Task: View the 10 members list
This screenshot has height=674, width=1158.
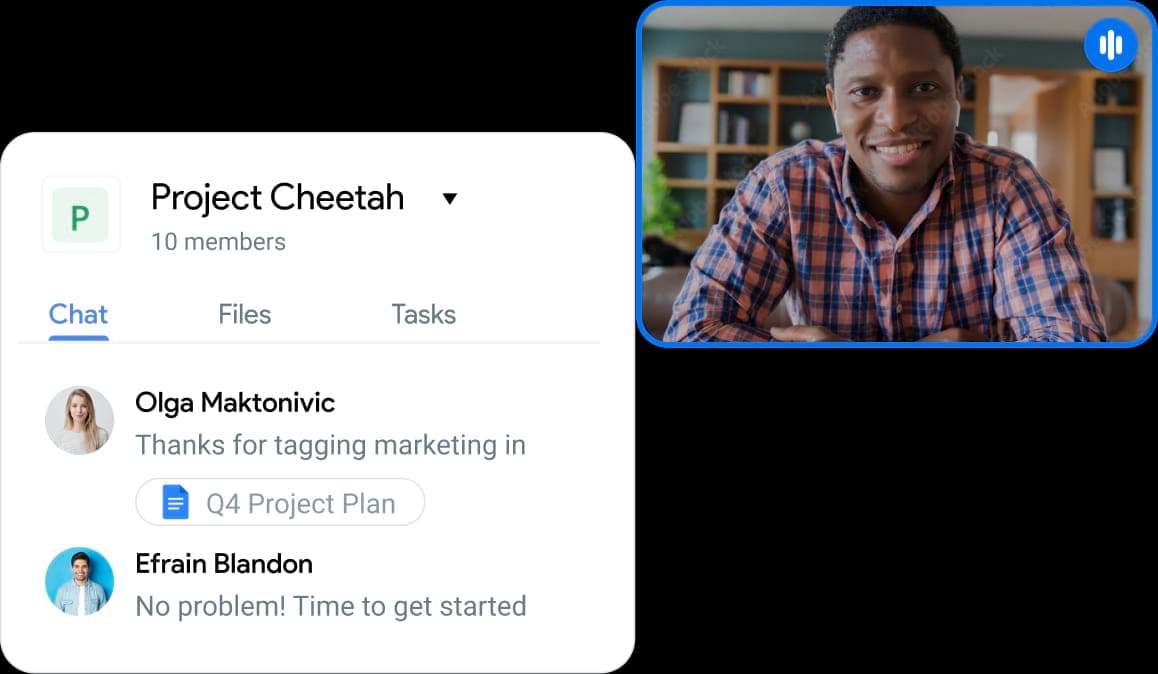Action: [x=218, y=241]
